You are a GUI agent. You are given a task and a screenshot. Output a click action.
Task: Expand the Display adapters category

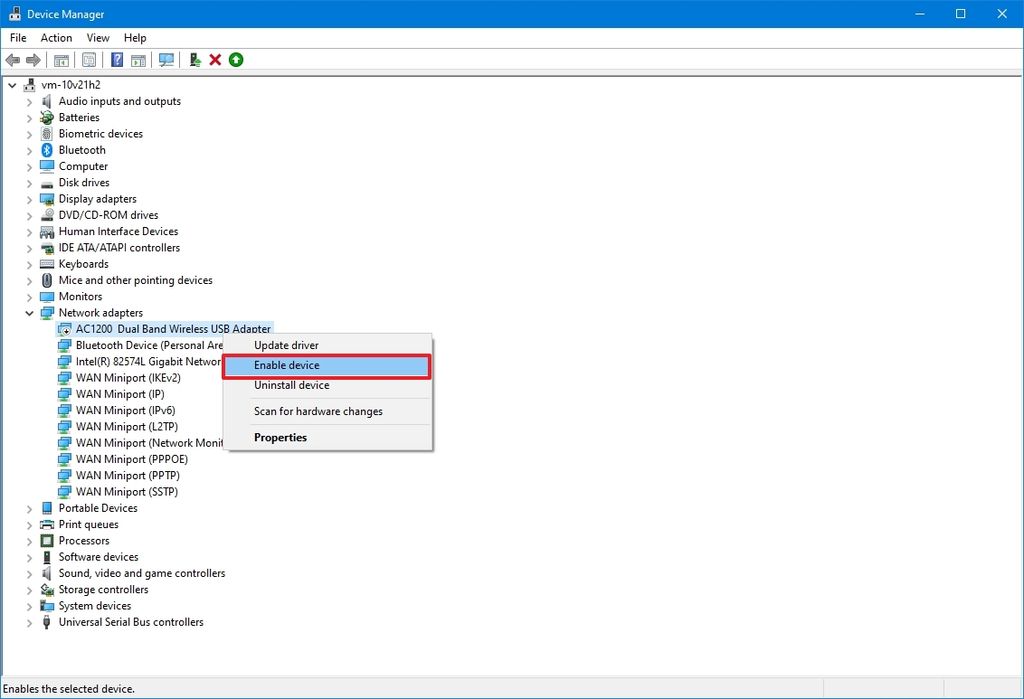point(29,198)
